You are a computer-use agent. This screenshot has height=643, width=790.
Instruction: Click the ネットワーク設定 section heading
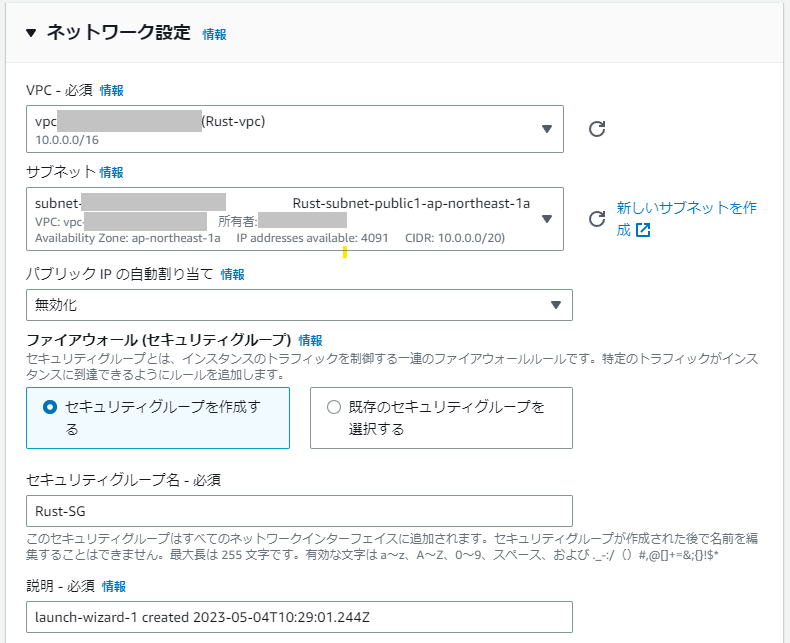(118, 33)
